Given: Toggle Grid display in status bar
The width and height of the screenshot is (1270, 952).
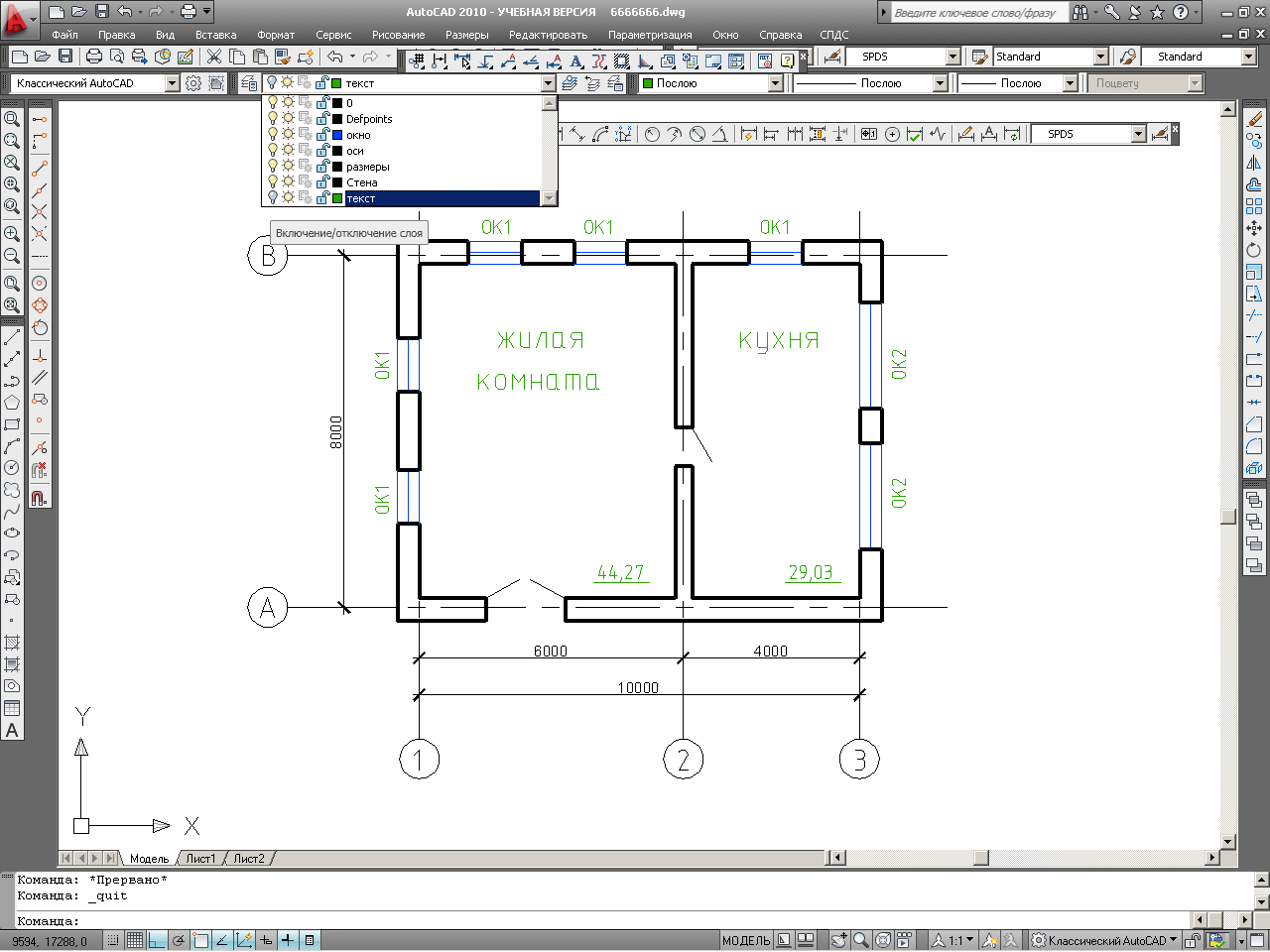Looking at the screenshot, I should 135,940.
